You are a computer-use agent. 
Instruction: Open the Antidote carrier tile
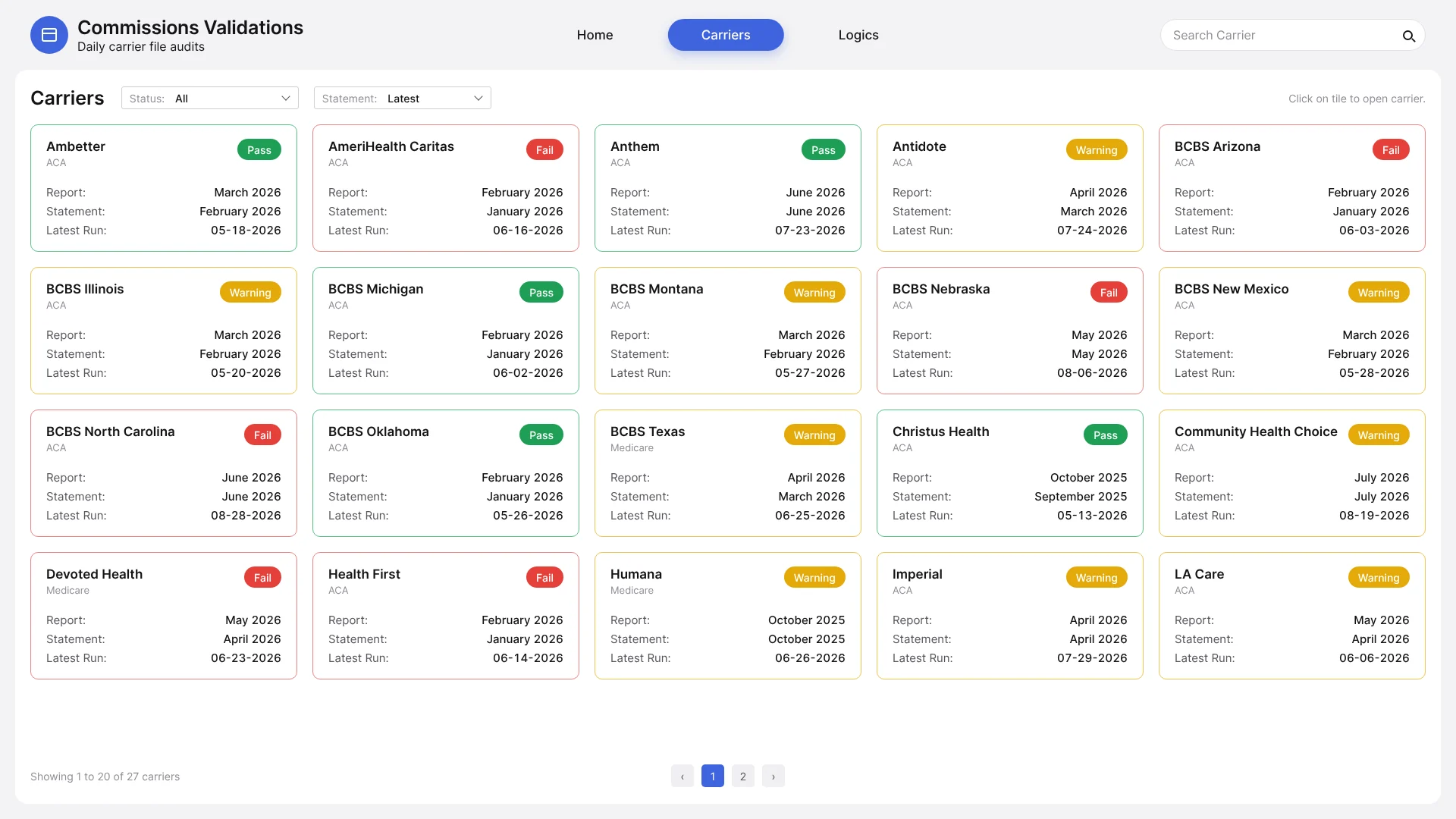[x=1010, y=188]
